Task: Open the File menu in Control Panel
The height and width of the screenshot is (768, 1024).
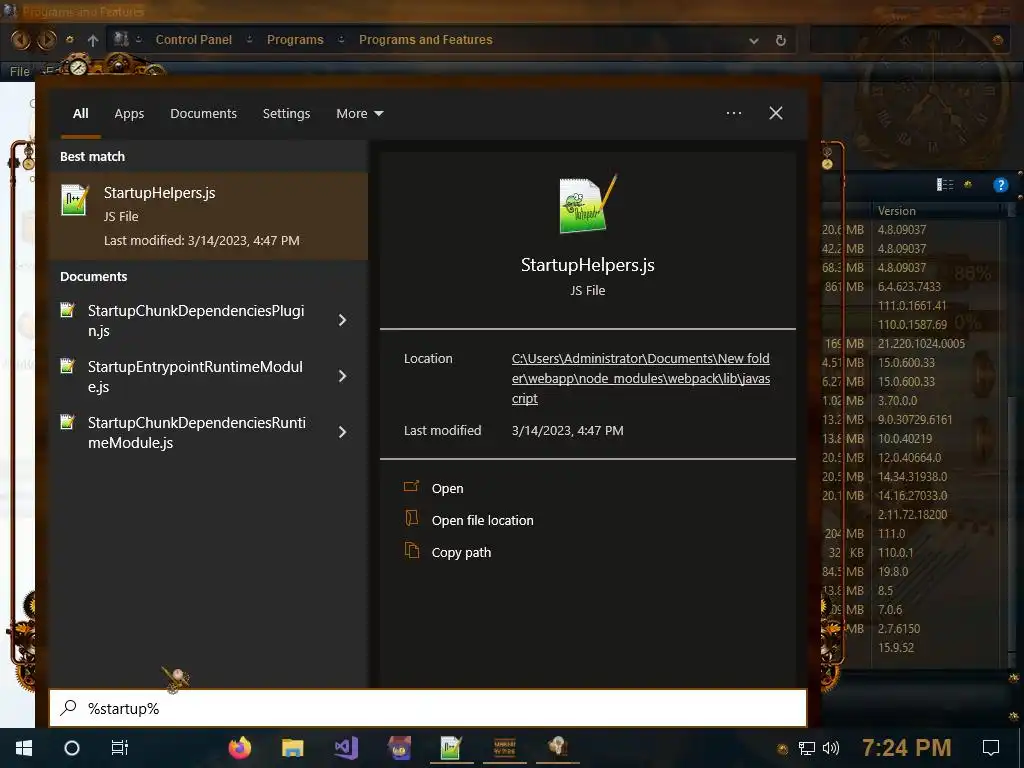Action: (20, 71)
